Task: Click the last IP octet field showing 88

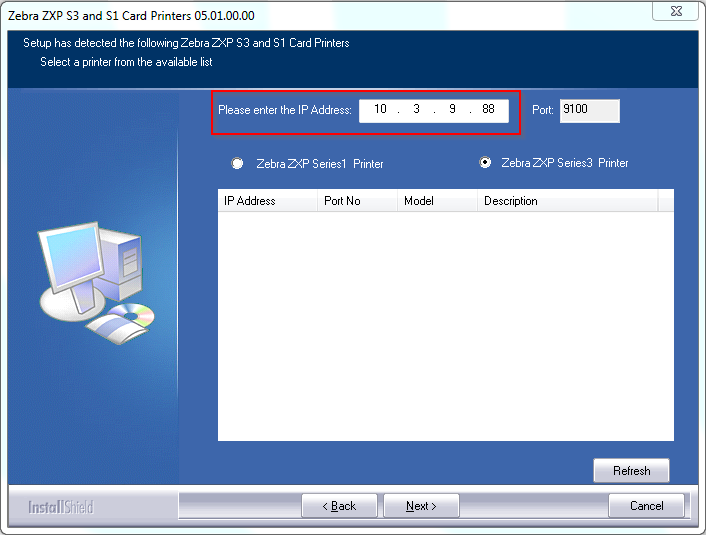Action: coord(489,109)
